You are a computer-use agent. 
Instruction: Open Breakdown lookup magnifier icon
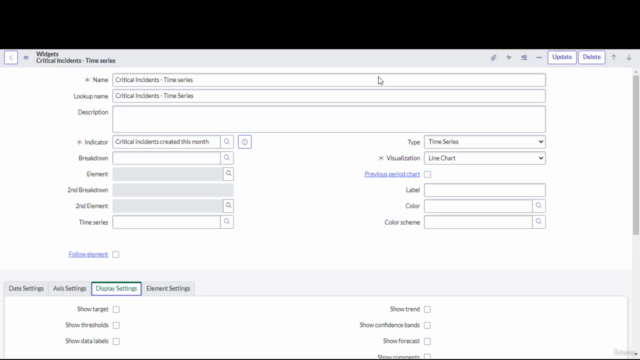tap(227, 158)
